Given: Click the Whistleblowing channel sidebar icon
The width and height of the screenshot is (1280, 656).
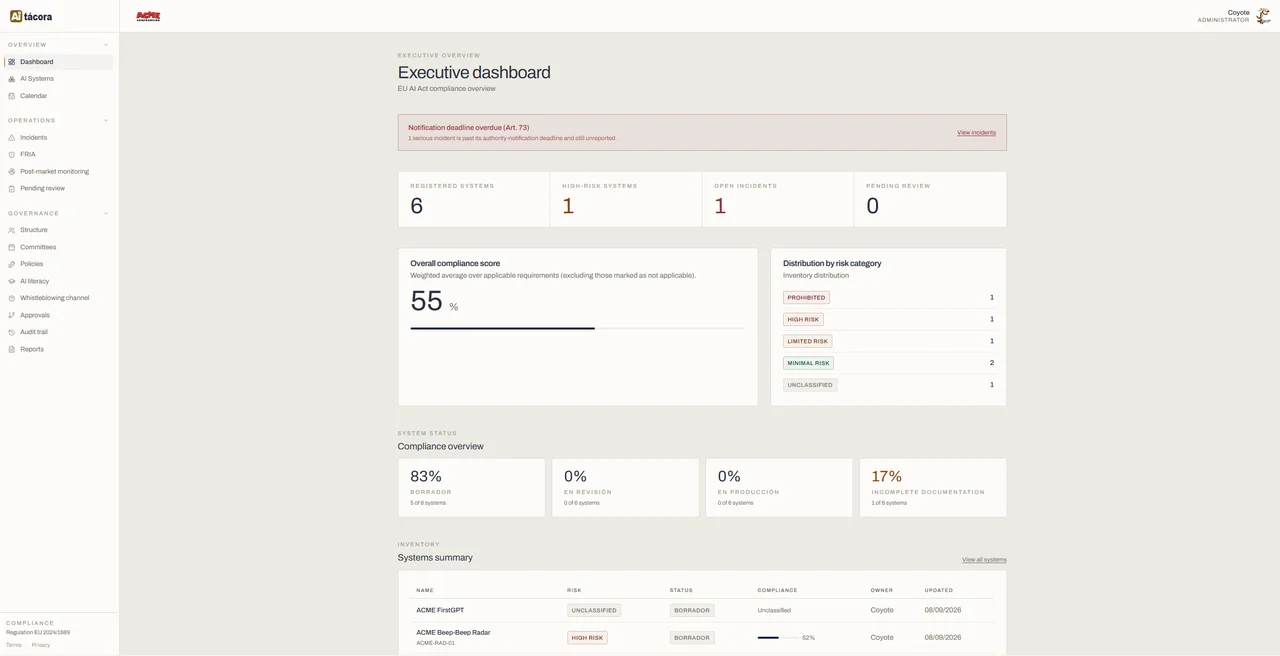Looking at the screenshot, I should (x=12, y=298).
